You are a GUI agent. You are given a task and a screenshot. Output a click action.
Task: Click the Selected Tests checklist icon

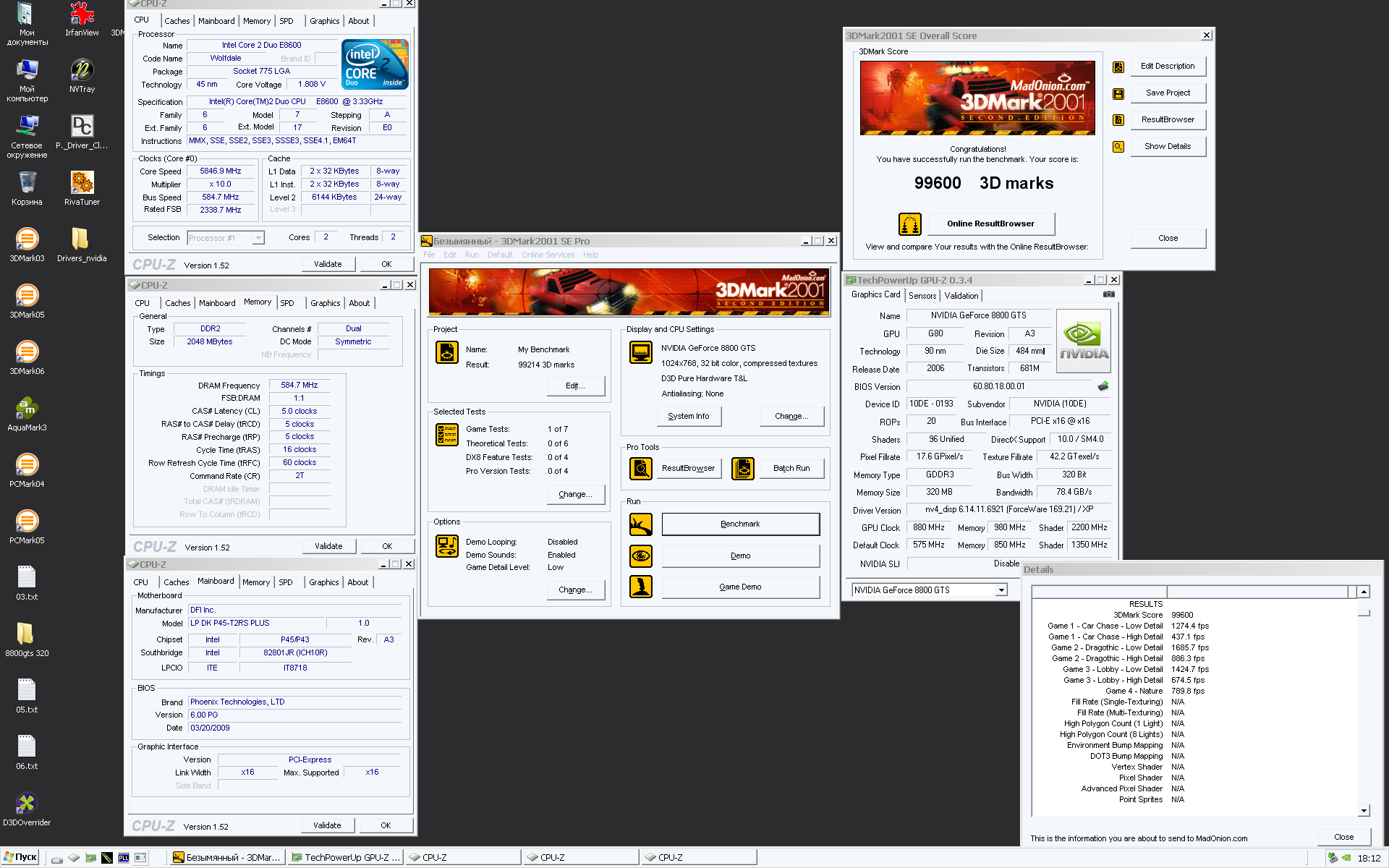(x=447, y=435)
